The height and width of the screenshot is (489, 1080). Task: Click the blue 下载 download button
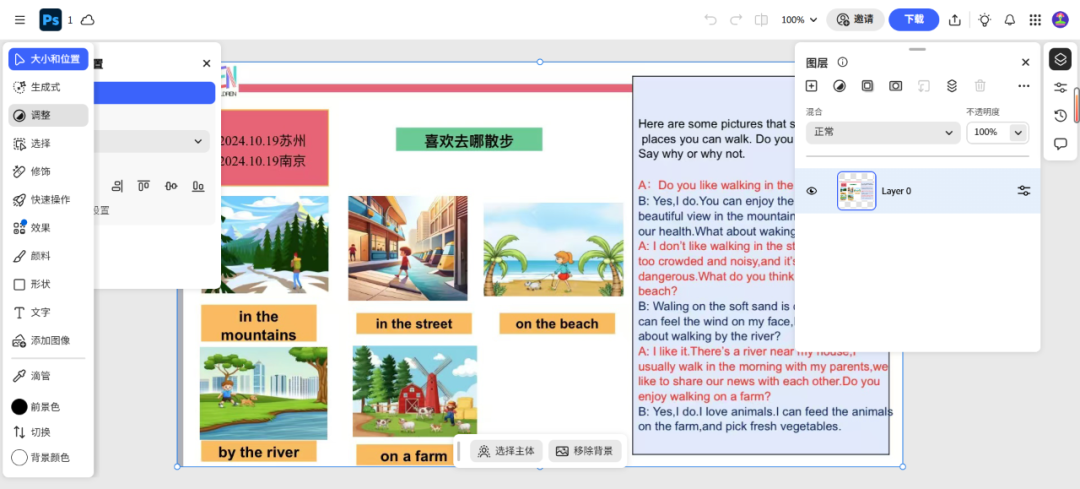point(913,19)
